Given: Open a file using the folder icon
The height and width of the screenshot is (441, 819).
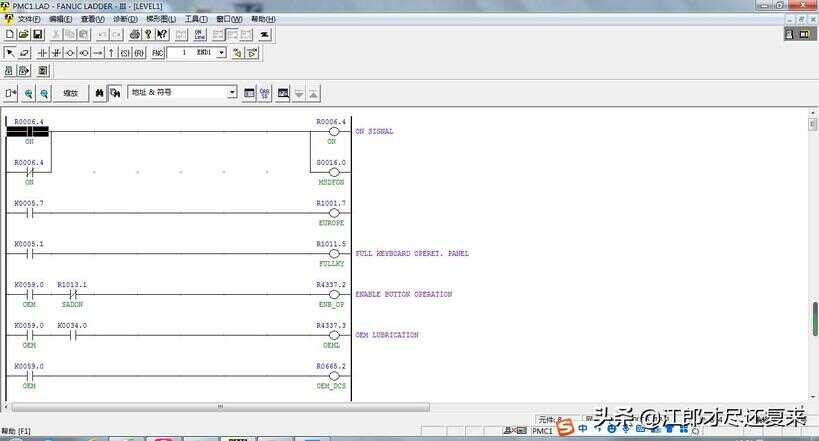Looking at the screenshot, I should click(x=23, y=34).
